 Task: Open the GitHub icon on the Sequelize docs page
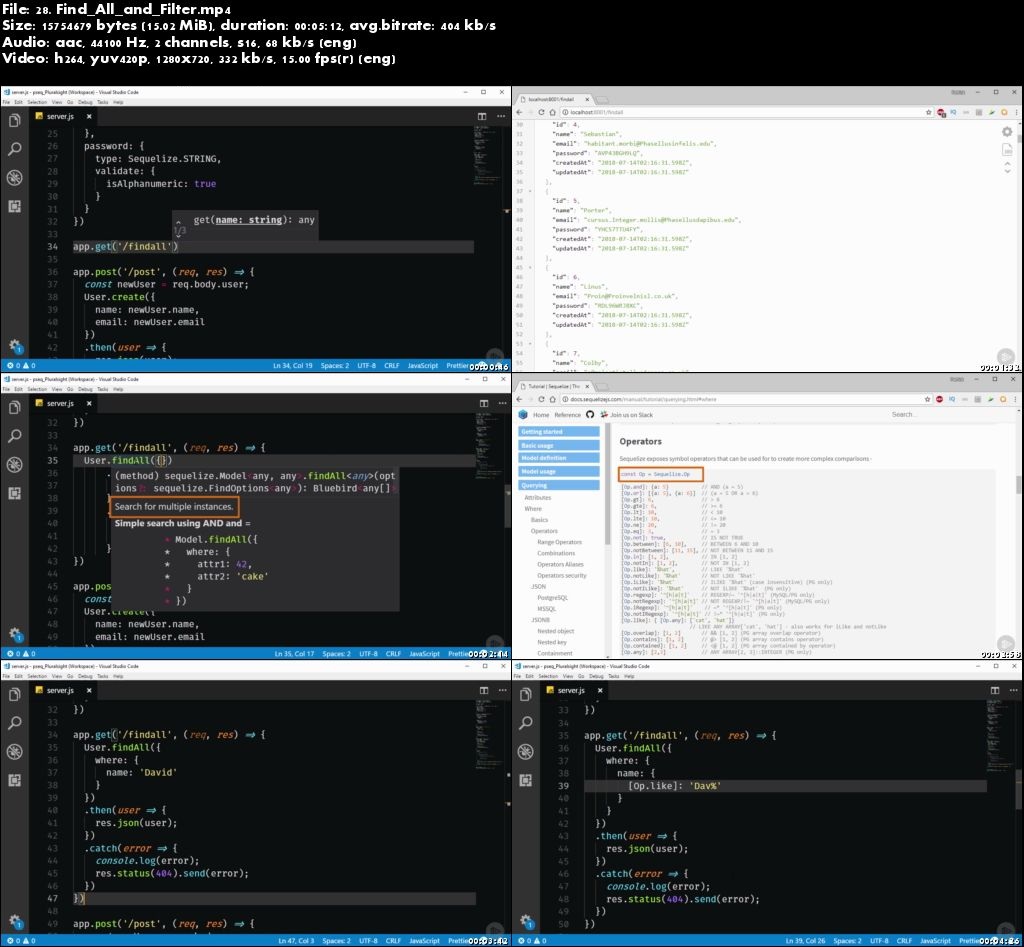(x=590, y=415)
